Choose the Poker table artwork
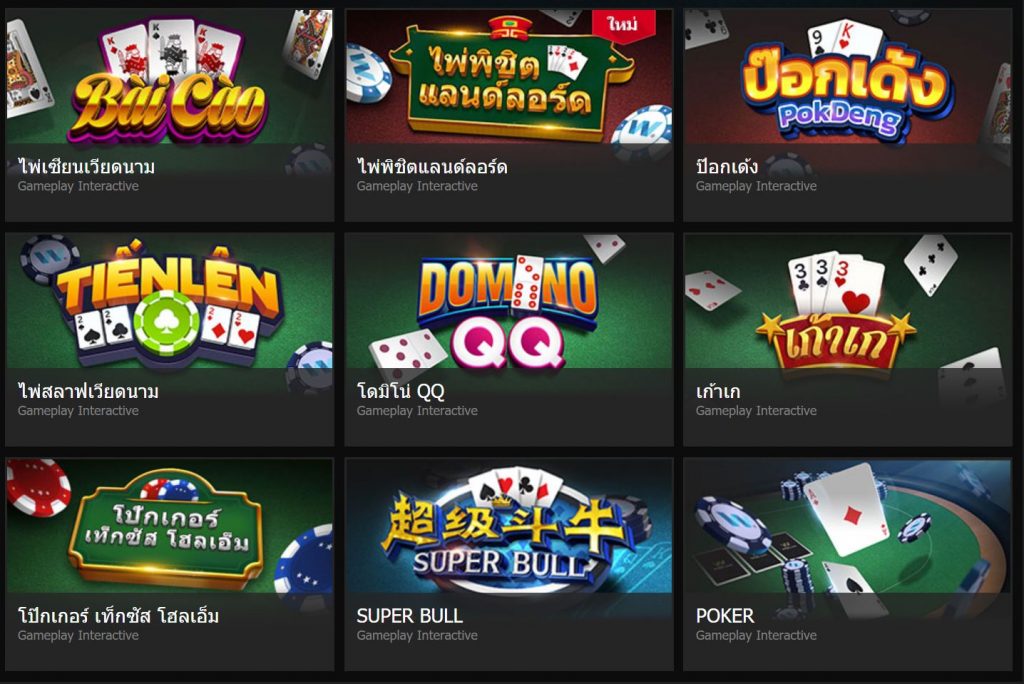This screenshot has height=684, width=1024. click(848, 526)
